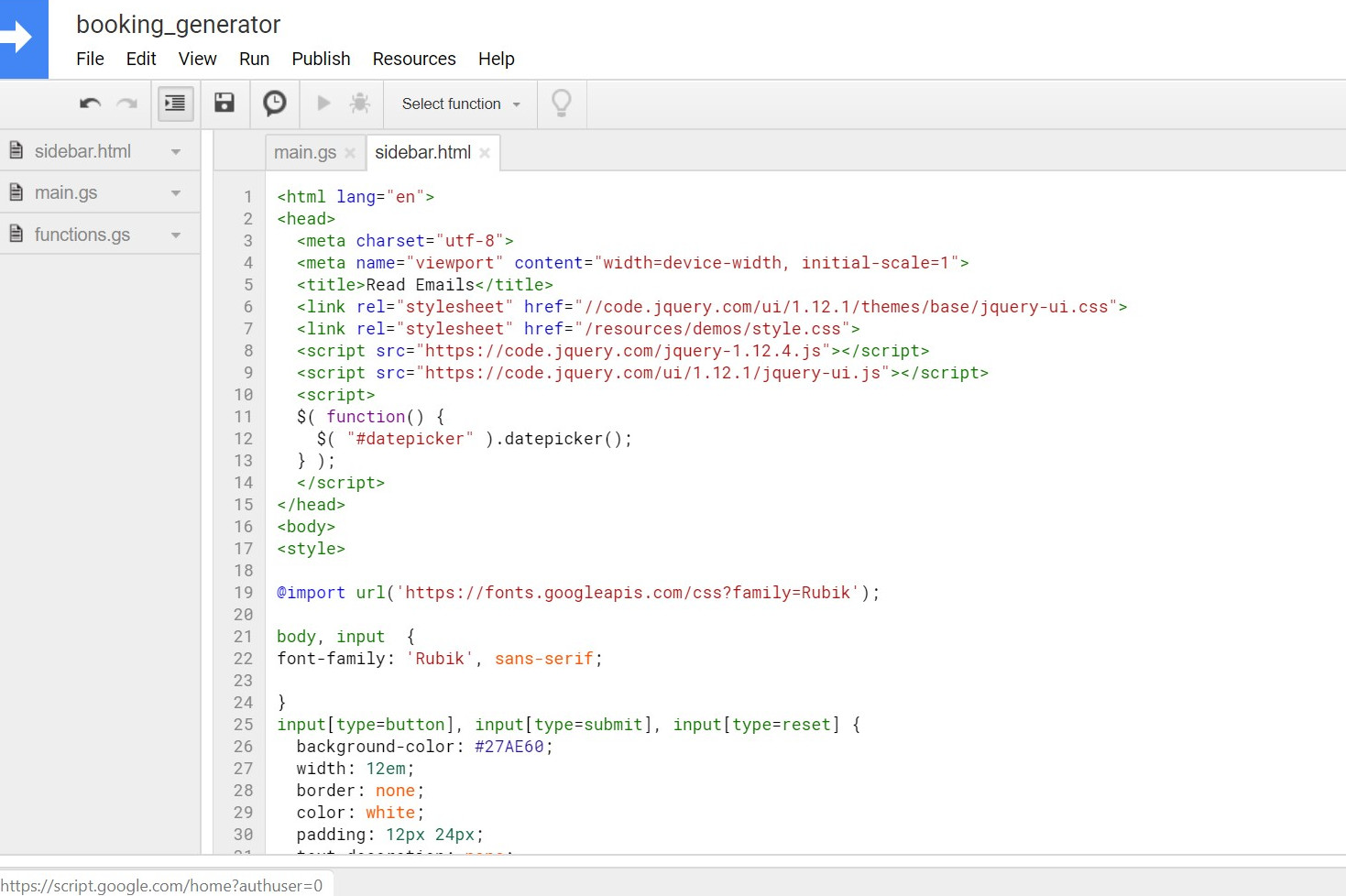
Task: Debug the script with bug icon
Action: (360, 103)
